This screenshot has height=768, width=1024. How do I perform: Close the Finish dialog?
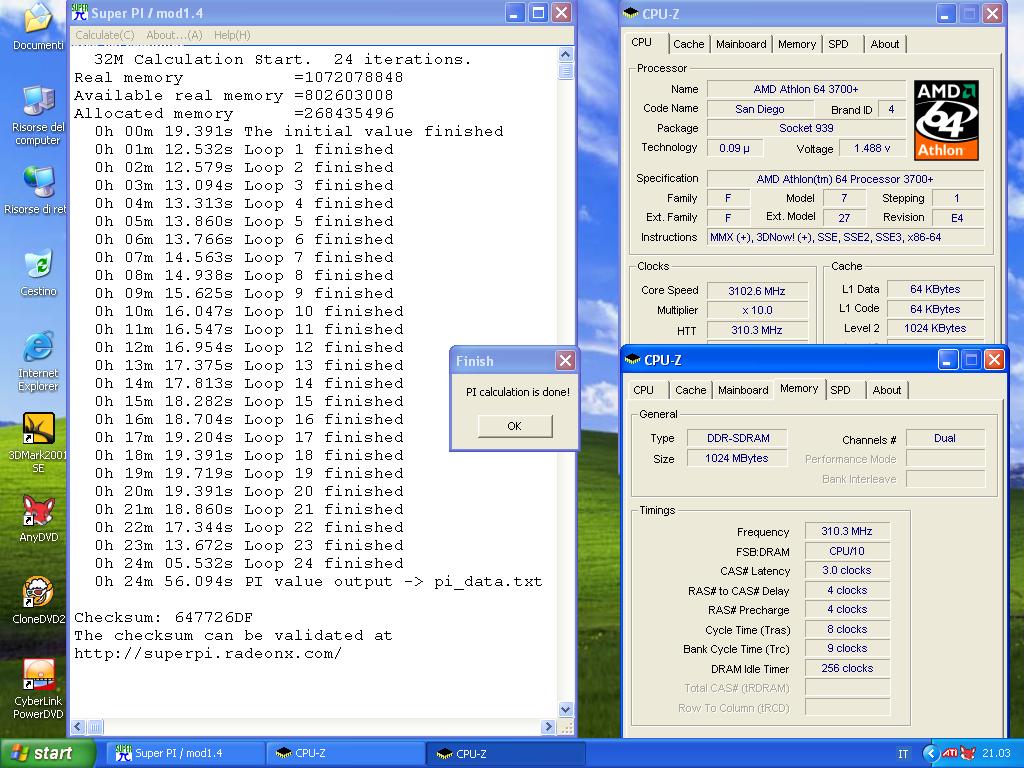coord(566,360)
